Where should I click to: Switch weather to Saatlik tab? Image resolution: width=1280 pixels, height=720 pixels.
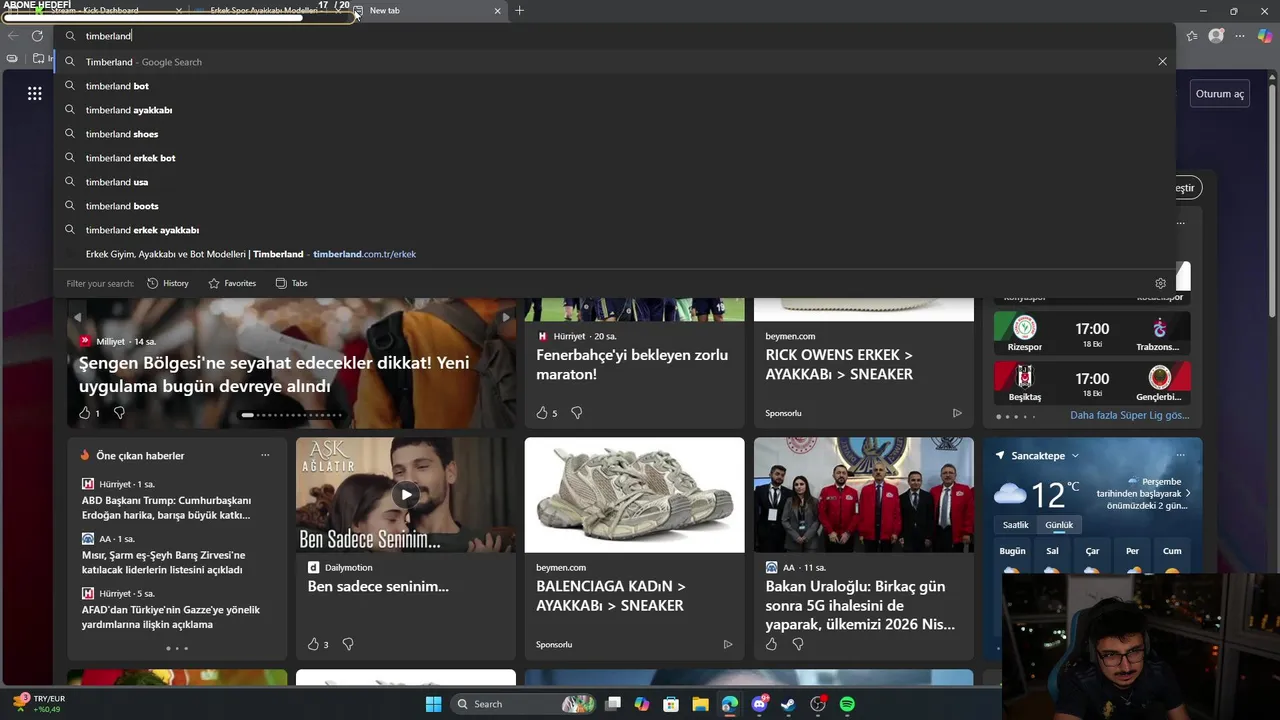tap(1015, 525)
